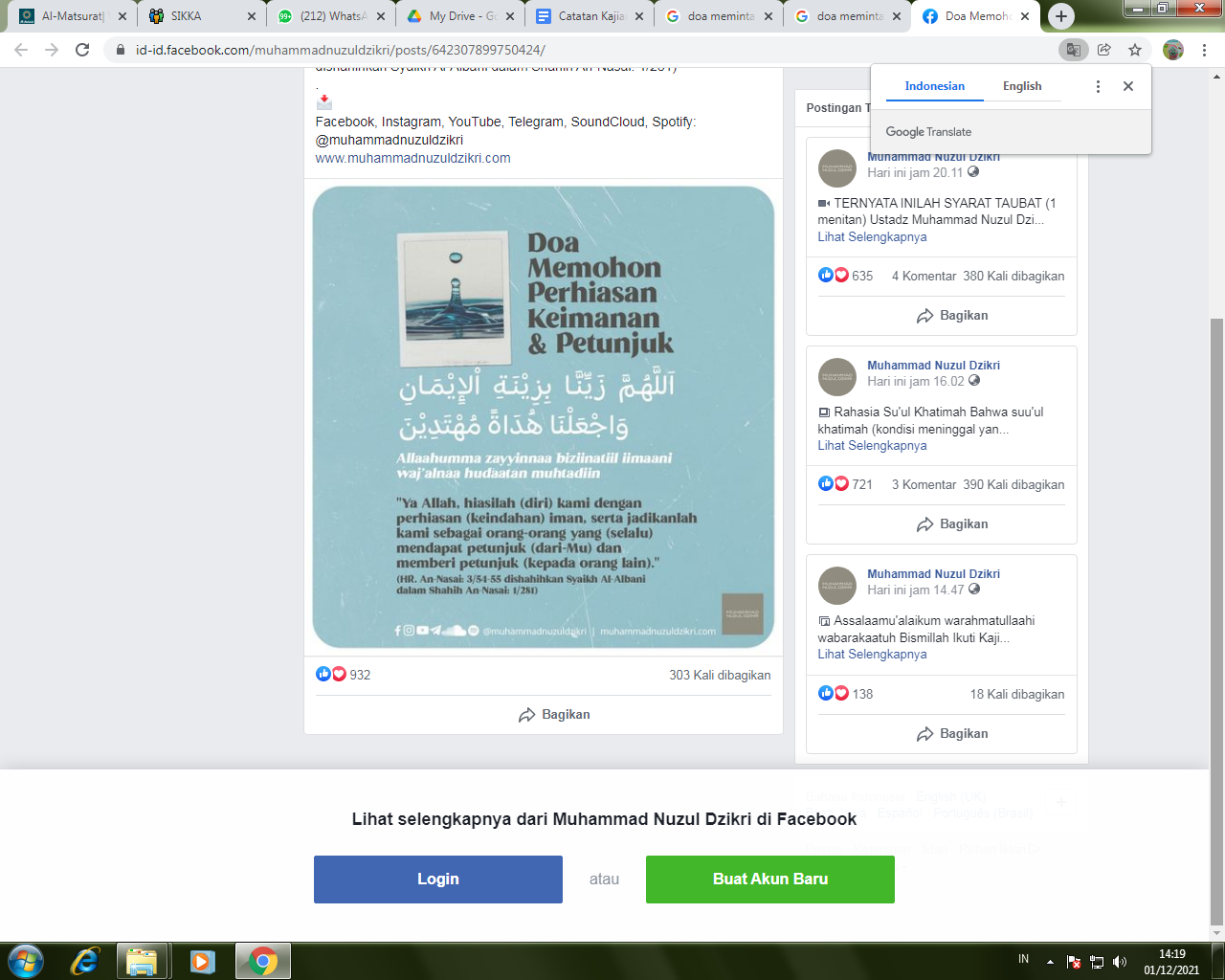Open 4 Komentar on the first sidebar post
Image resolution: width=1225 pixels, height=980 pixels.
[924, 276]
